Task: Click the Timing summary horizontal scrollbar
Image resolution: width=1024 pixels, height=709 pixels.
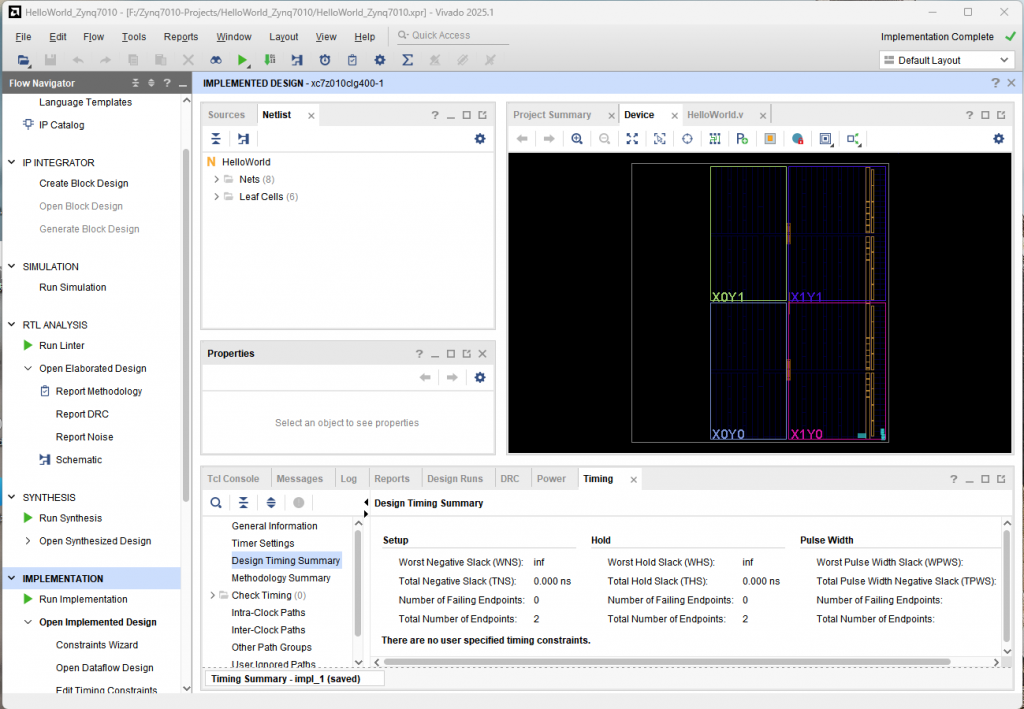Action: click(667, 662)
